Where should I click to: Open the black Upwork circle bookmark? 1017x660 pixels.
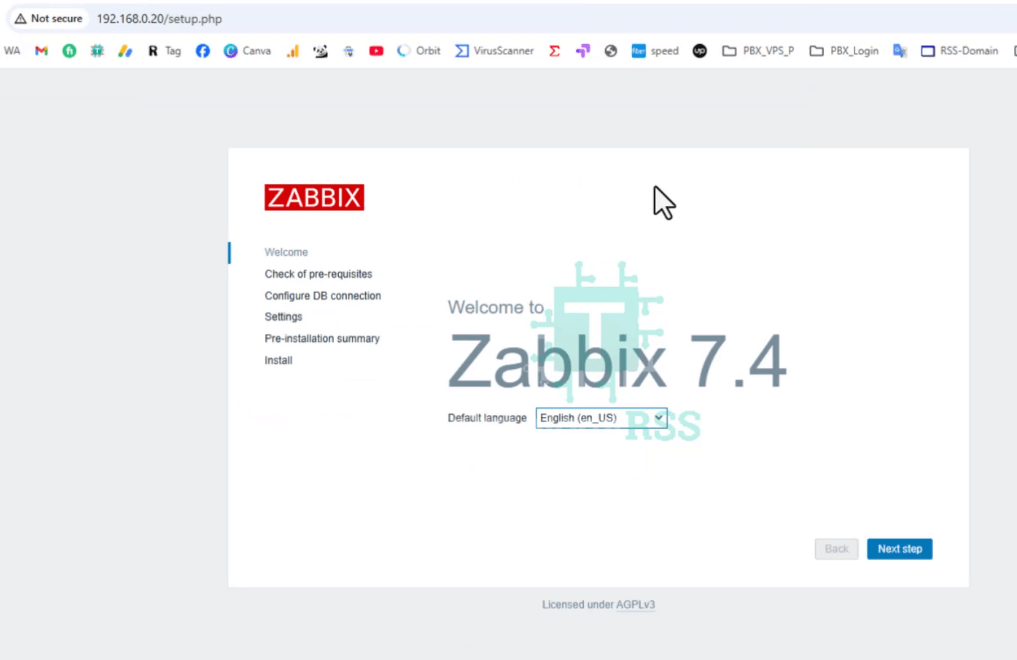(x=699, y=51)
